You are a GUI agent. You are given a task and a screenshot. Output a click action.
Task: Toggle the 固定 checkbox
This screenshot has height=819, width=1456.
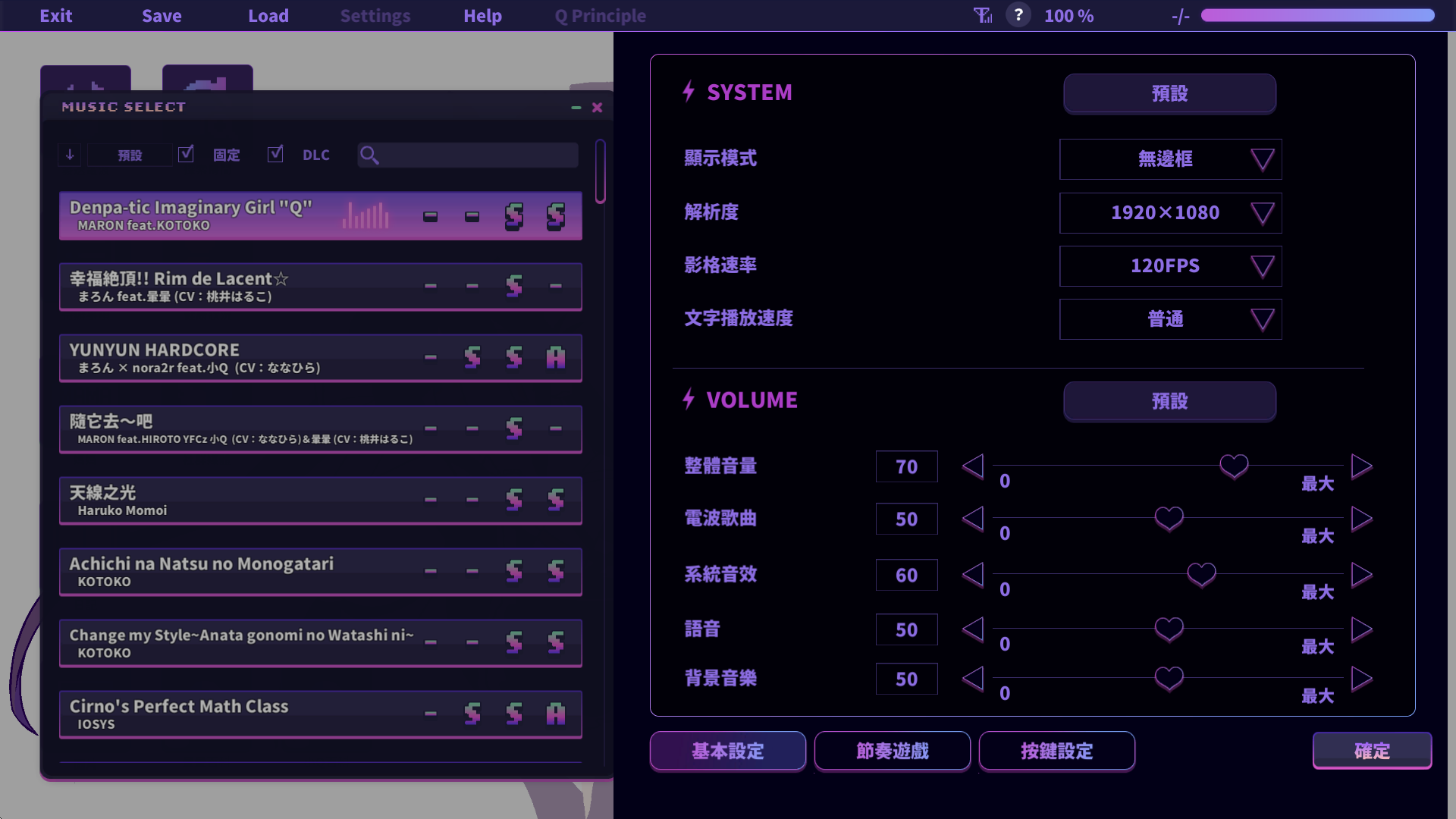pos(186,154)
